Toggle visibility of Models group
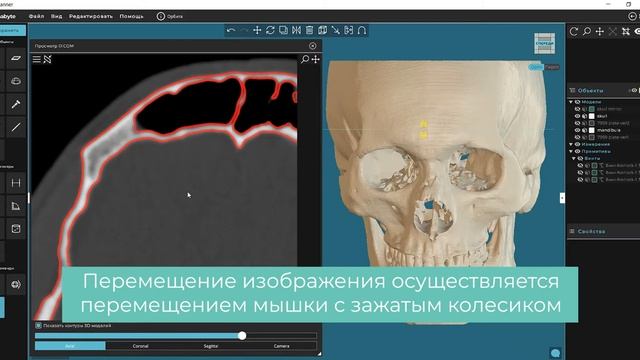Viewport: 640px width, 360px height. (x=578, y=102)
